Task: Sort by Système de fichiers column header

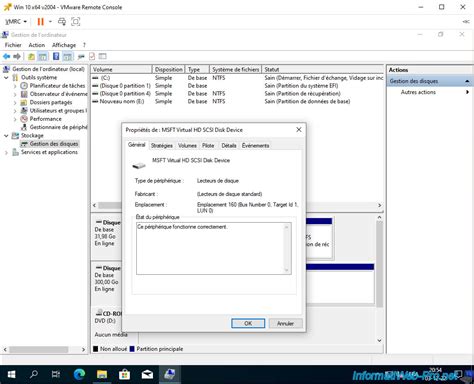Action: (x=235, y=69)
